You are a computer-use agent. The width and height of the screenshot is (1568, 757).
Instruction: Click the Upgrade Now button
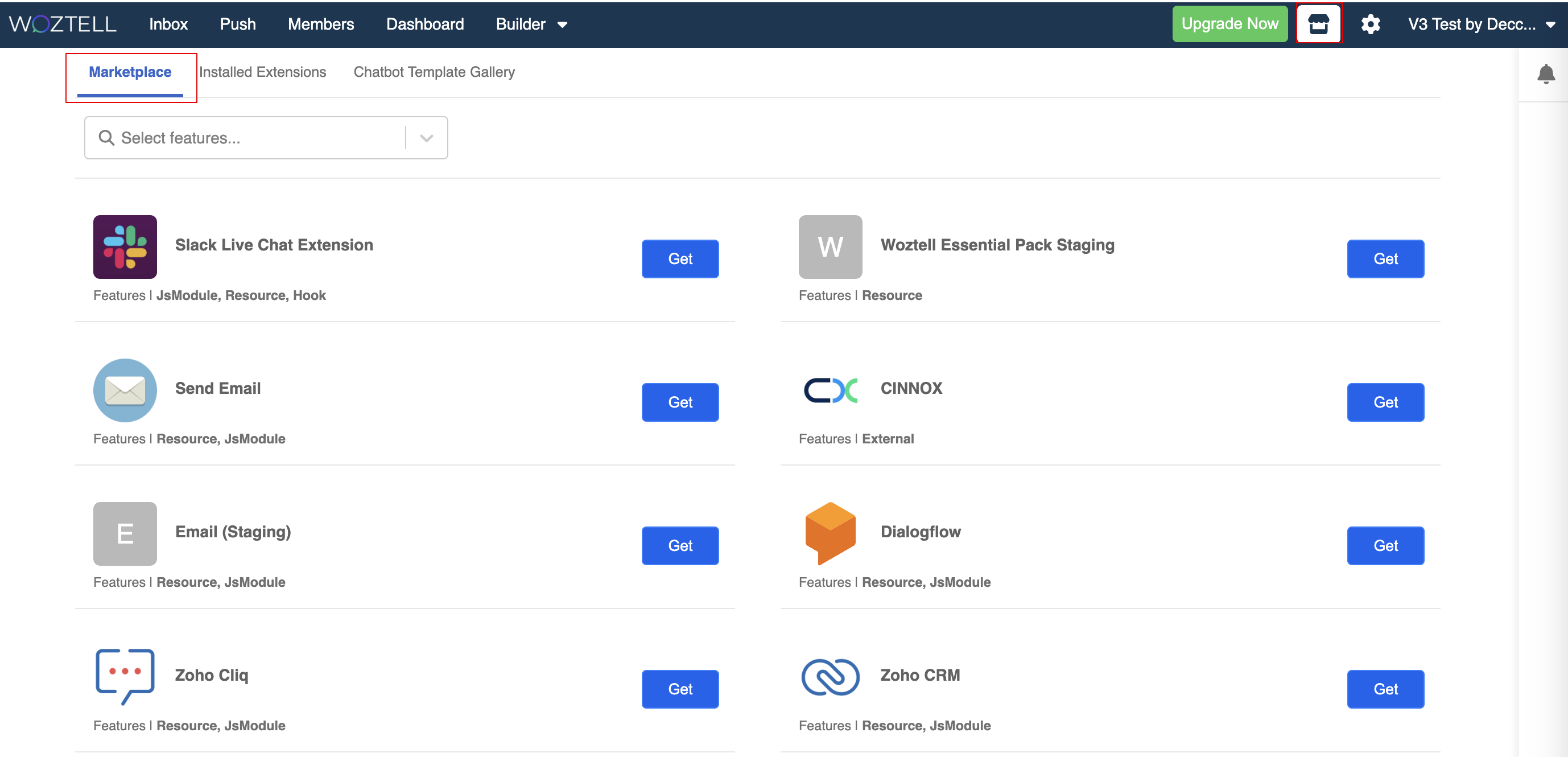[x=1229, y=24]
